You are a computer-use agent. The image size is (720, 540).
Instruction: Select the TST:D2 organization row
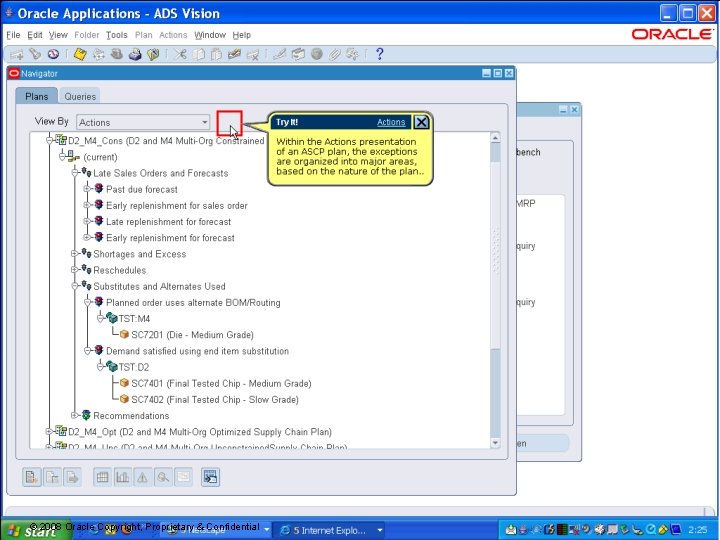click(x=134, y=367)
